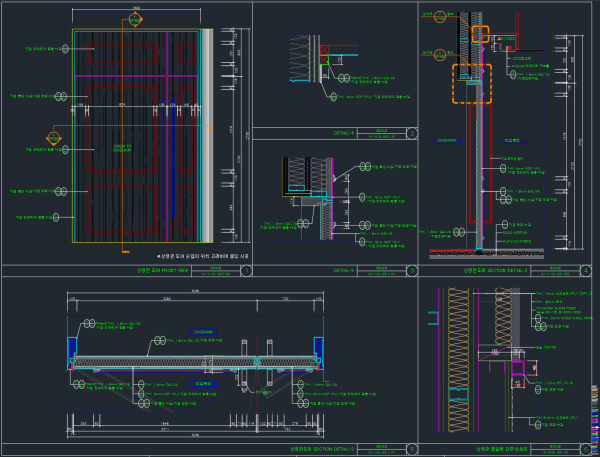Click the circled drawing number 4
Image resolution: width=600 pixels, height=457 pixels.
pyautogui.click(x=586, y=271)
